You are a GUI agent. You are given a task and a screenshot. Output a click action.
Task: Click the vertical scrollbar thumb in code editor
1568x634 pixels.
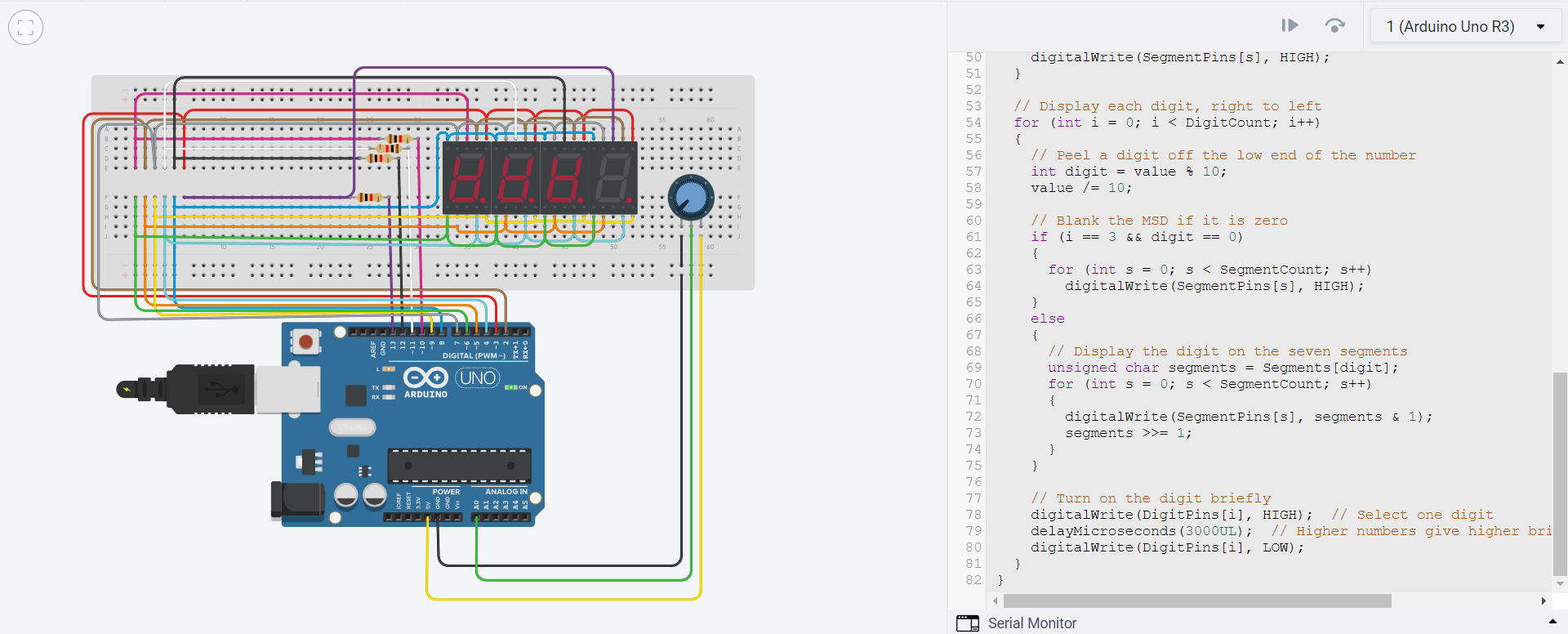(x=1560, y=474)
